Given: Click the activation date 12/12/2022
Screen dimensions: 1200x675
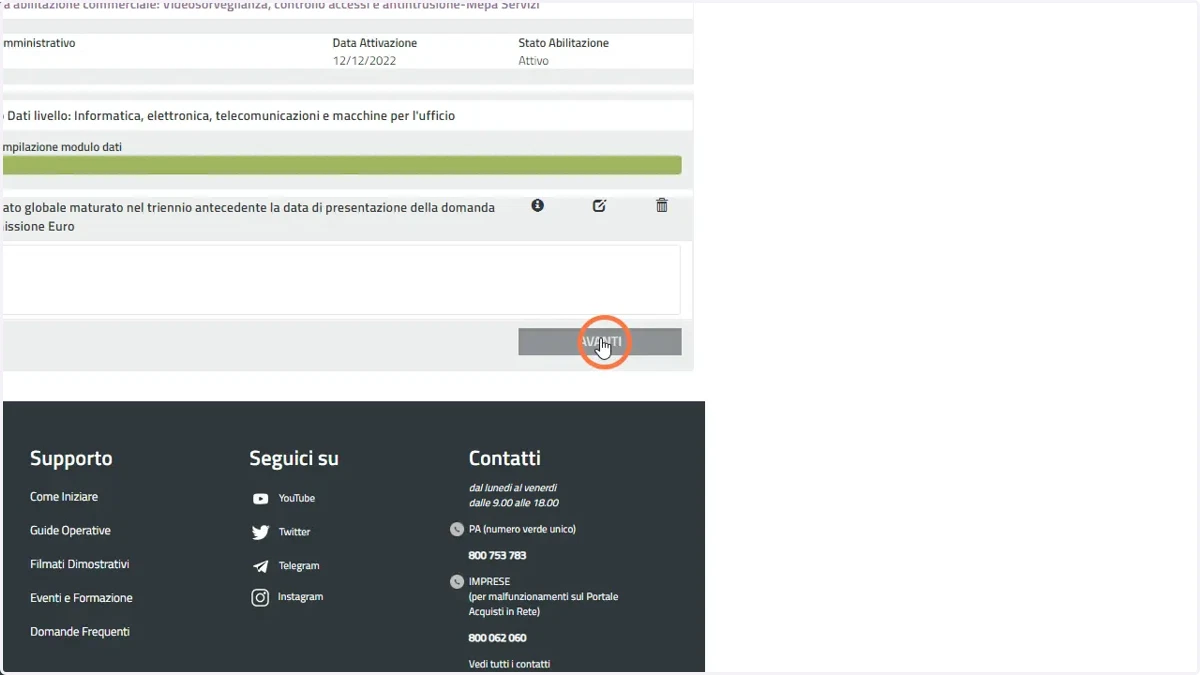Looking at the screenshot, I should [x=365, y=61].
